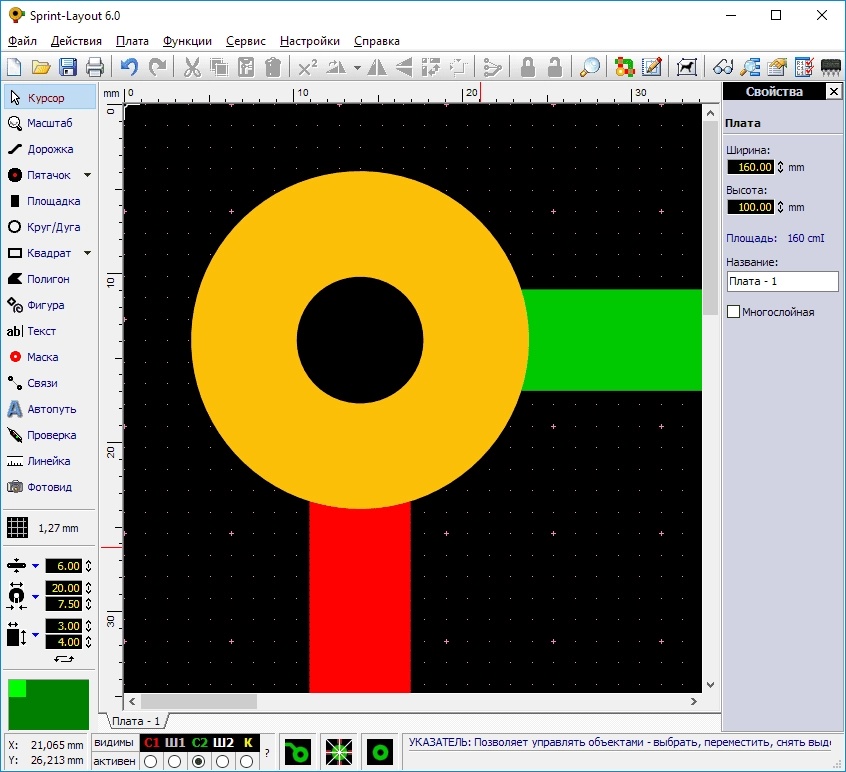Click the closed padlock lock icon

[528, 67]
